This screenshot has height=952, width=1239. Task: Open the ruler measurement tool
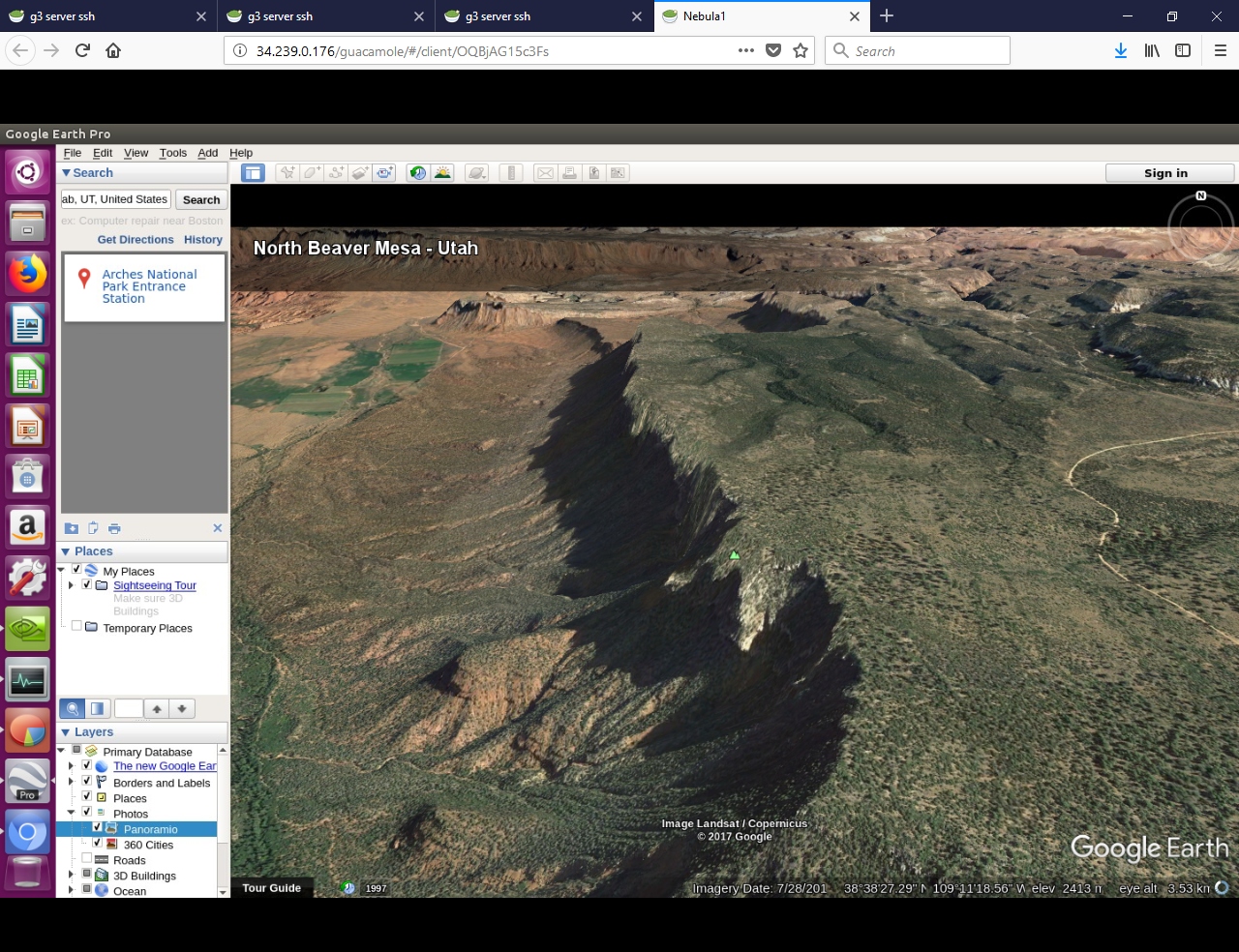click(511, 173)
